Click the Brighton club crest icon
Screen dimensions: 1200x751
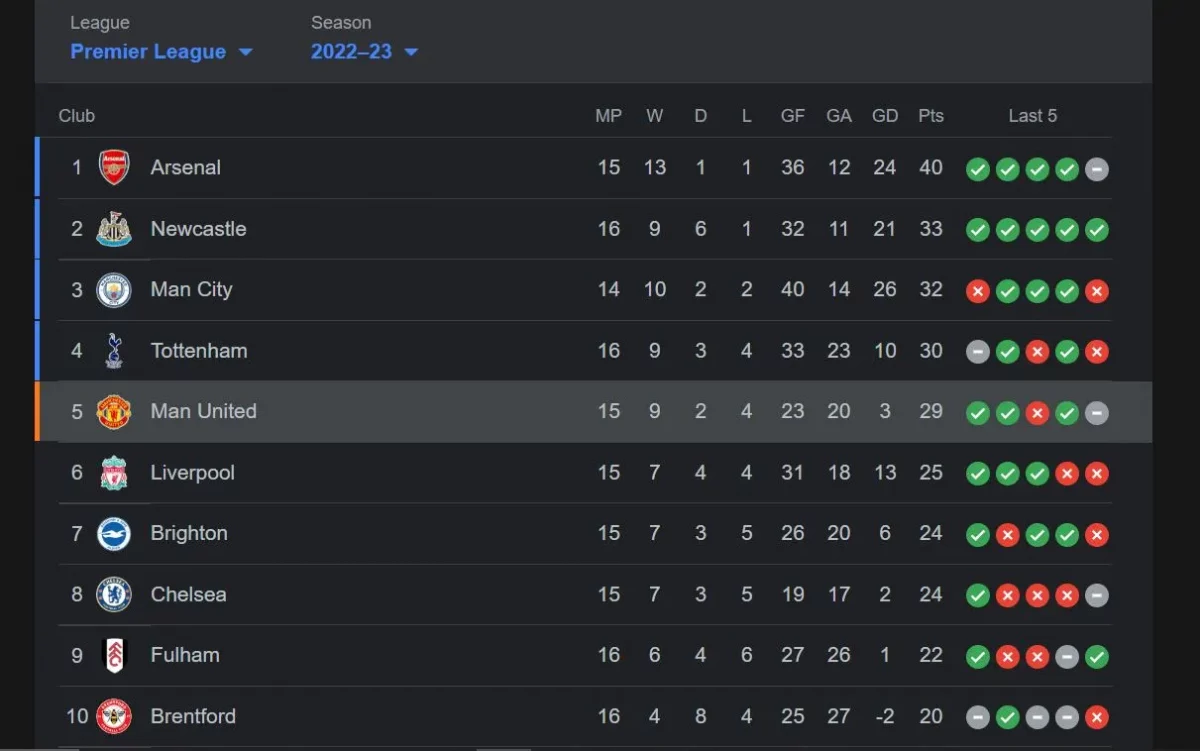114,534
